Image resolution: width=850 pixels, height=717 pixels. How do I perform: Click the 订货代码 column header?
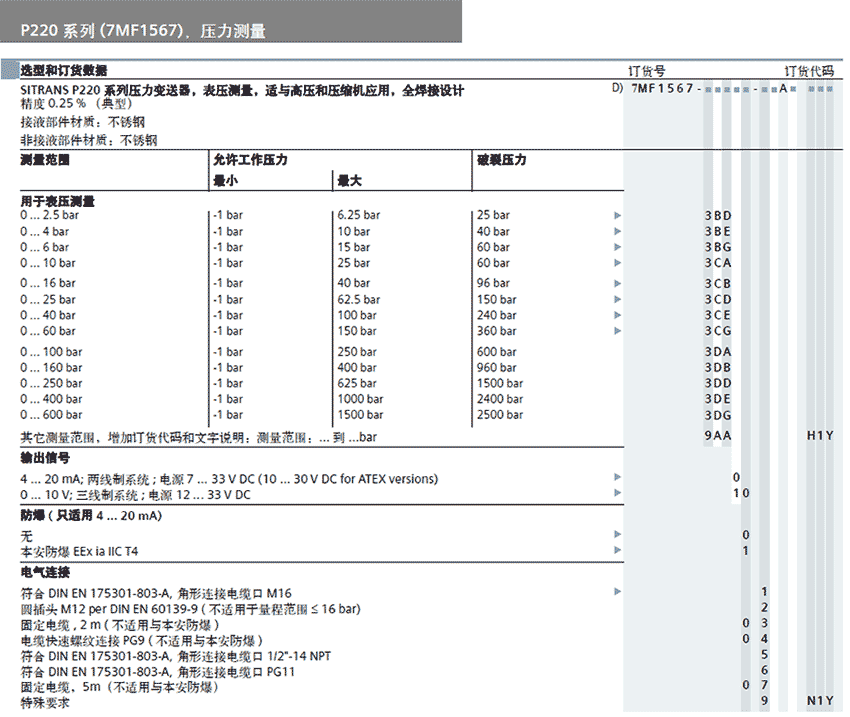pos(808,71)
